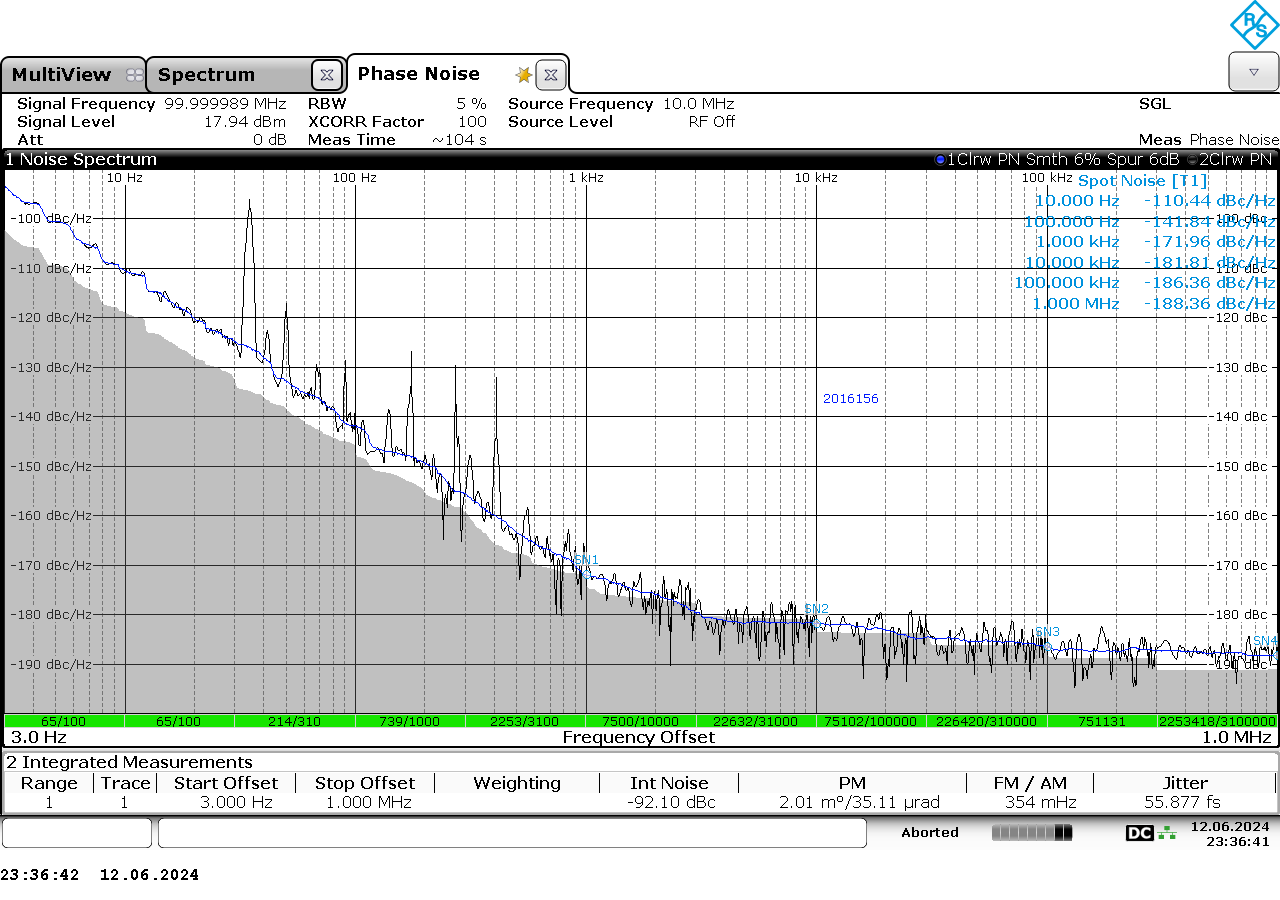Toggle the SGL single sweep indicator

[x=1154, y=104]
